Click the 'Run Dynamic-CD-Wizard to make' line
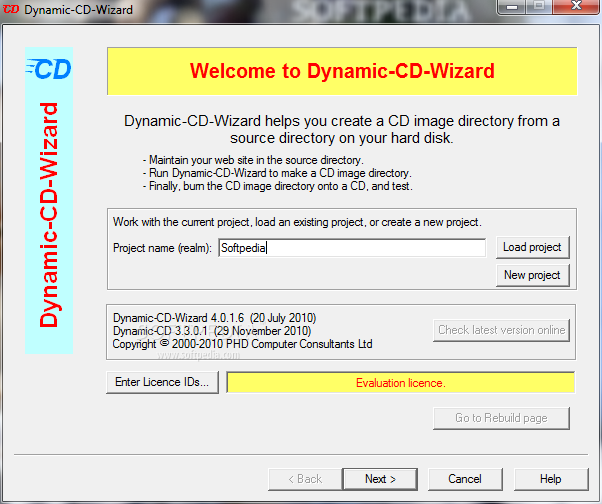 (277, 173)
